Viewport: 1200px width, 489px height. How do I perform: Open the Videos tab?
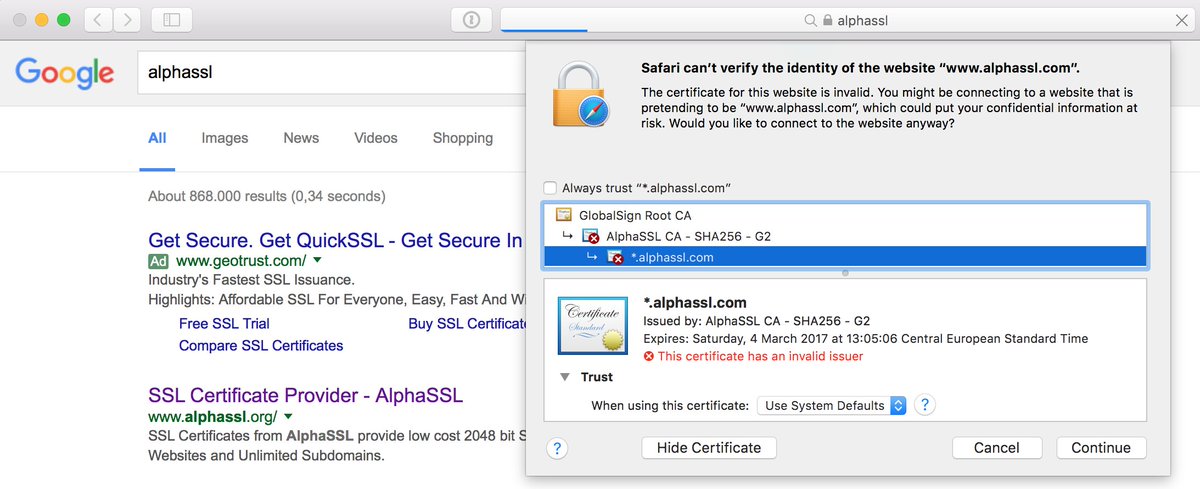[x=376, y=138]
